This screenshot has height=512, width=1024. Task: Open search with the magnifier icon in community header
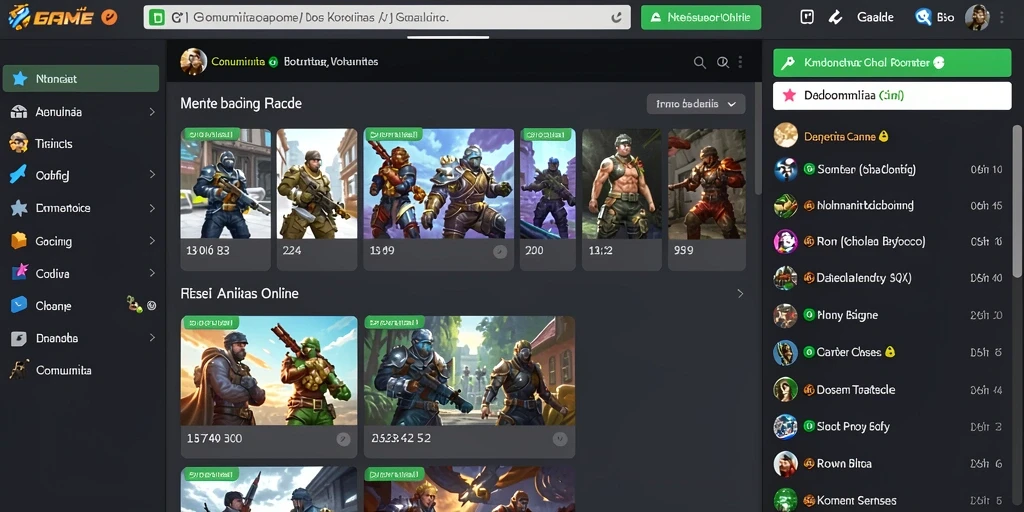pyautogui.click(x=699, y=63)
